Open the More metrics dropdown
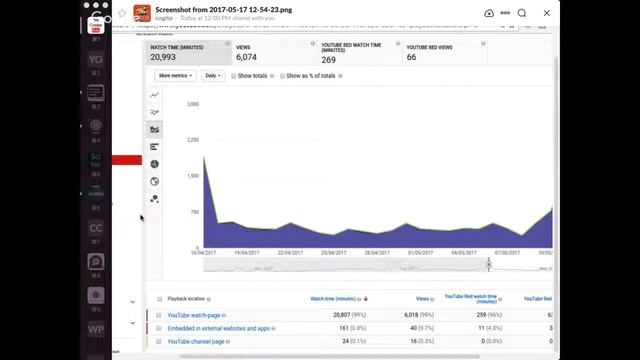Viewport: 640px width, 360px height. (175, 76)
